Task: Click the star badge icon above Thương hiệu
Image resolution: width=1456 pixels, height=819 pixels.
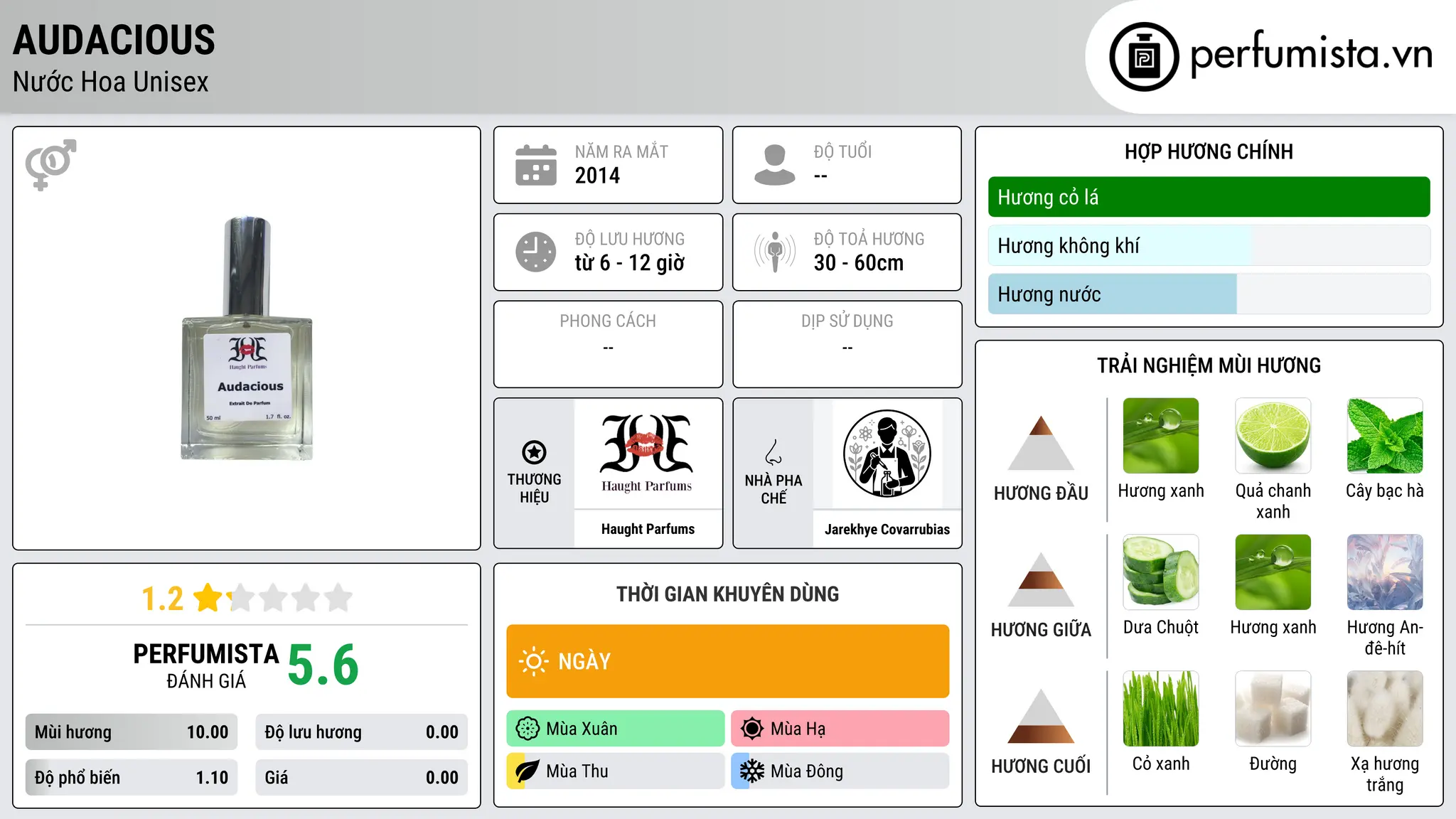Action: point(534,452)
